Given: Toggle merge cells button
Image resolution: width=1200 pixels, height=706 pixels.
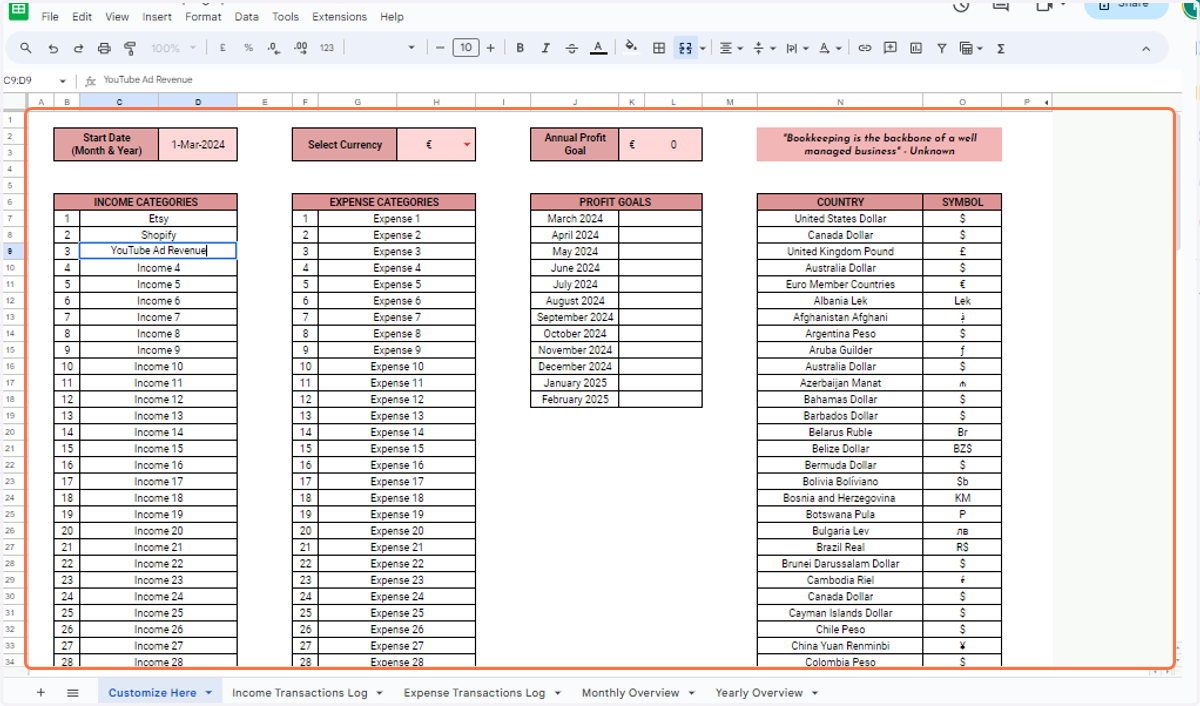Looking at the screenshot, I should (685, 48).
